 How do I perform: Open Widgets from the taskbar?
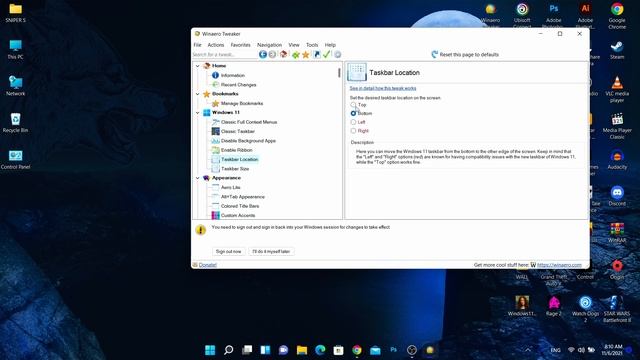point(265,350)
